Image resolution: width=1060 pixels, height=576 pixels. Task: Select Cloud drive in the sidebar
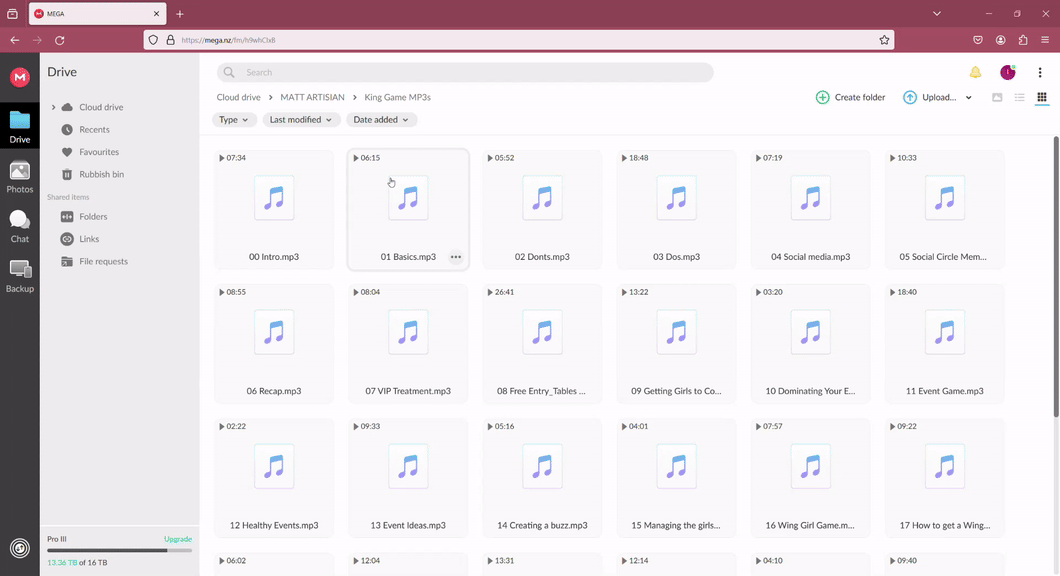[101, 107]
